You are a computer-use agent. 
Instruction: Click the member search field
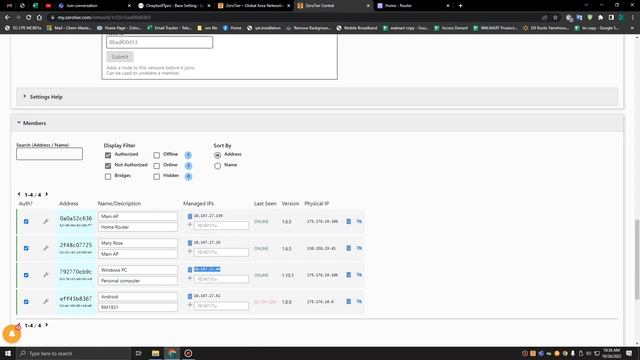(49, 154)
